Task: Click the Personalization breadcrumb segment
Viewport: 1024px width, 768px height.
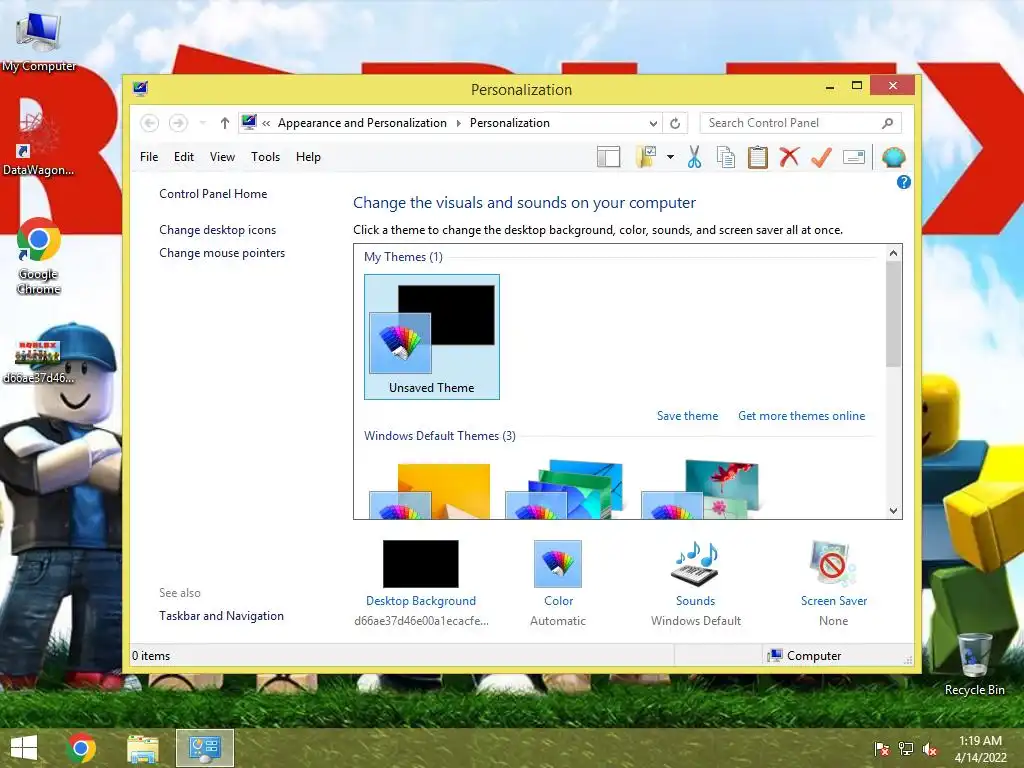Action: pos(509,123)
